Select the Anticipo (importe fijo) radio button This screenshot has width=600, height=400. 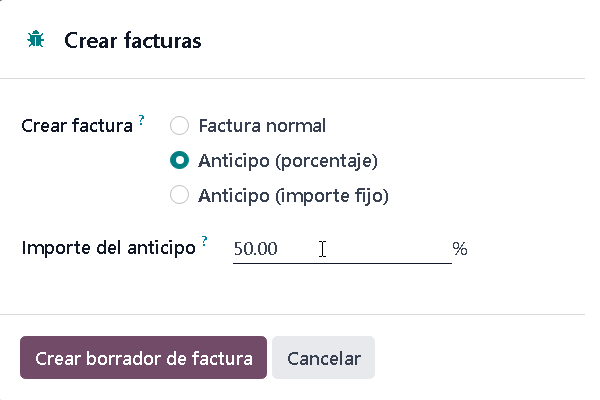coord(179,194)
